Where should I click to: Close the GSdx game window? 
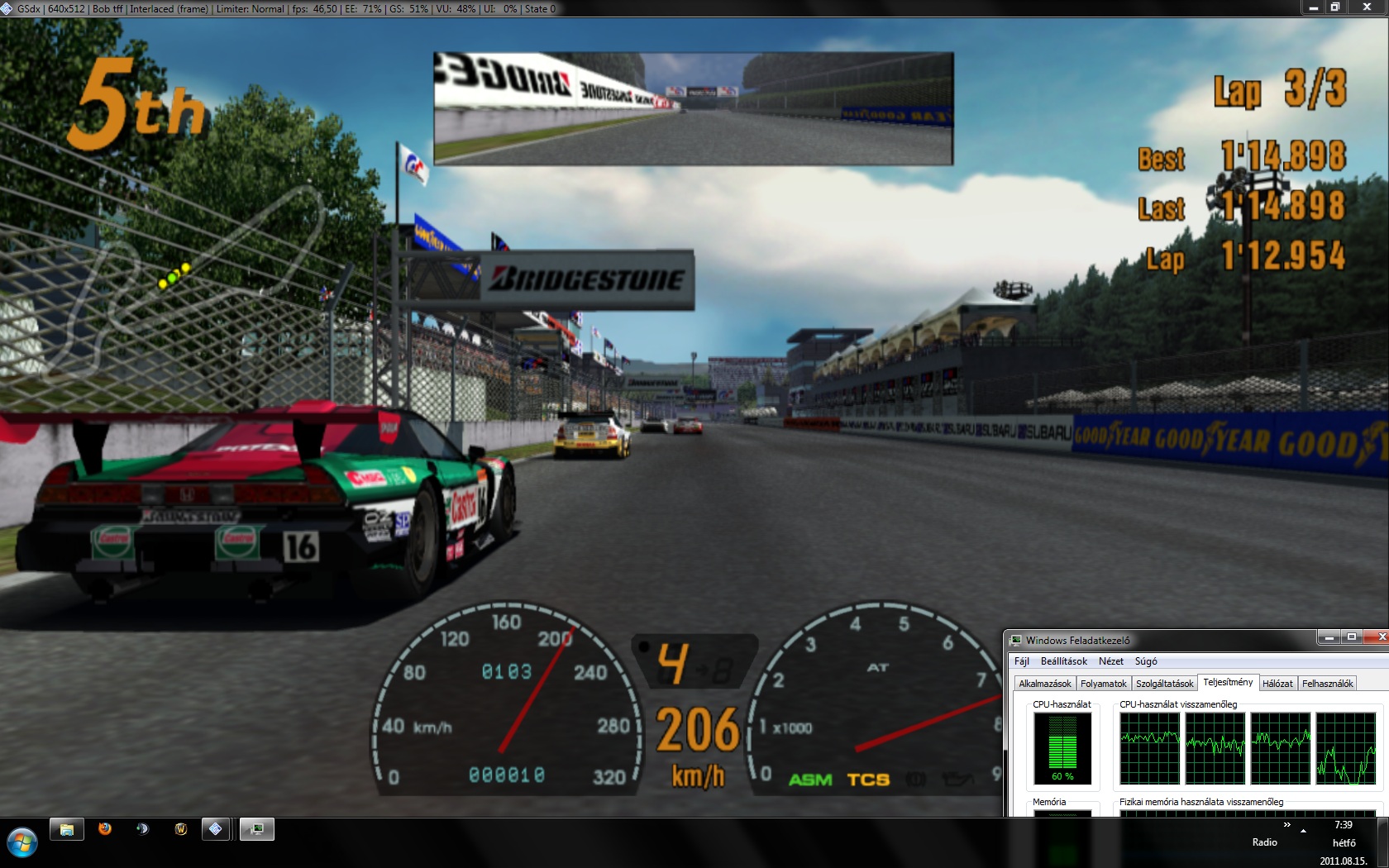[1367, 7]
